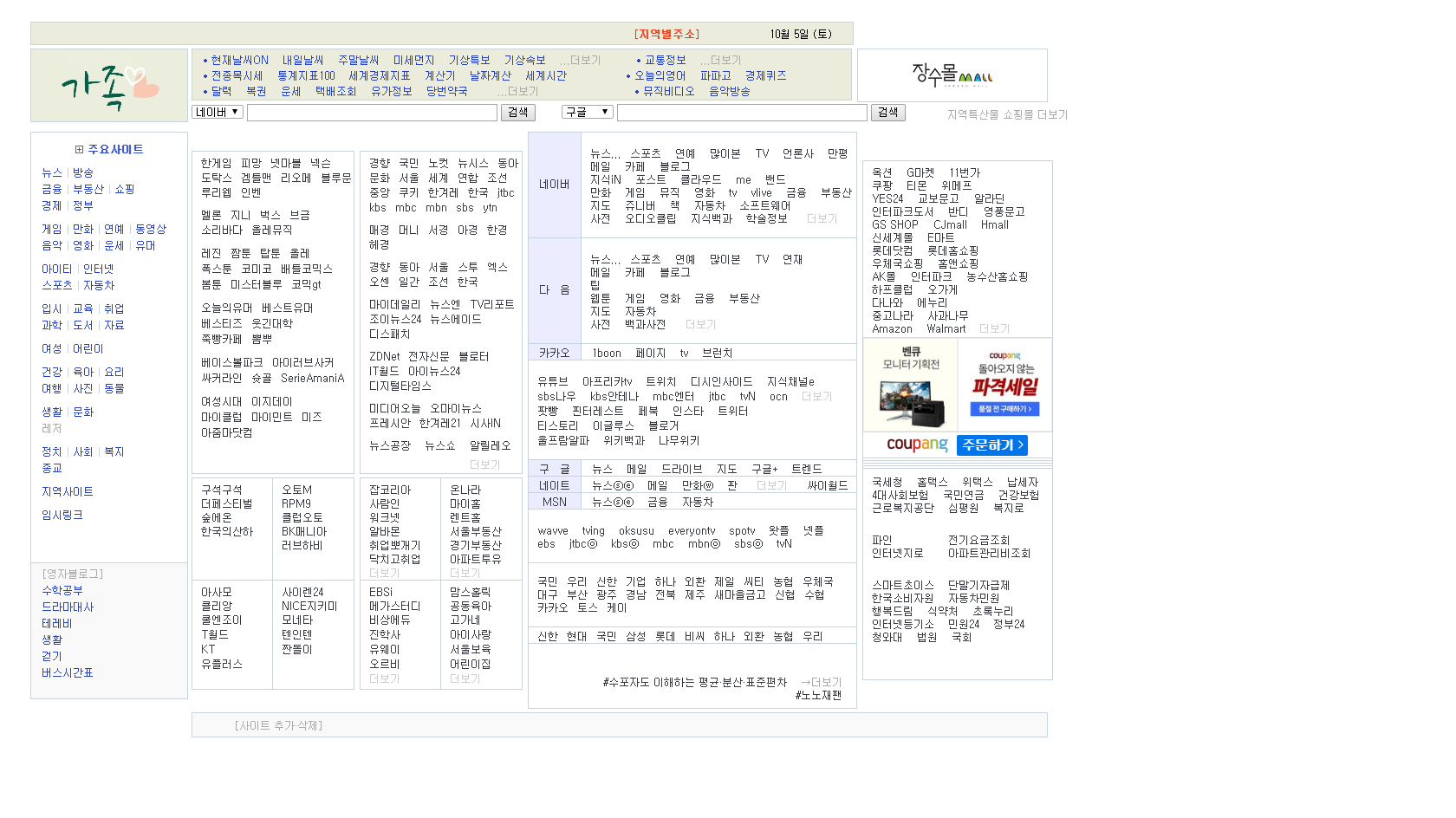This screenshot has height=818, width=1456.
Task: Open the 구글 search engine dropdown
Action: pos(588,112)
